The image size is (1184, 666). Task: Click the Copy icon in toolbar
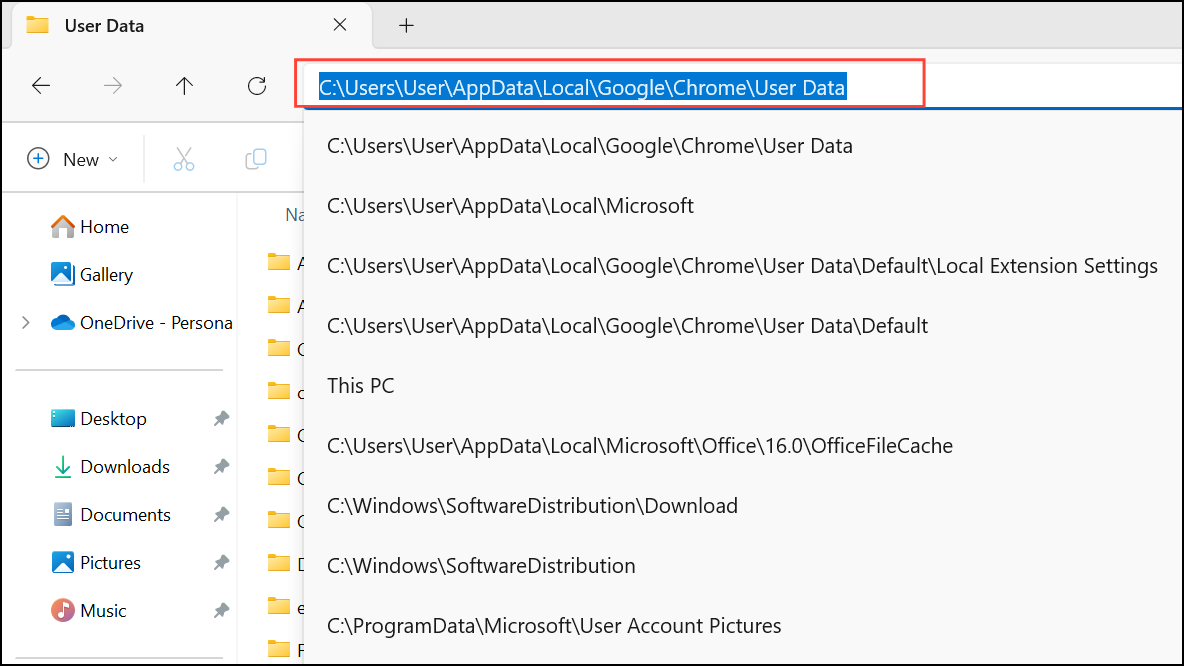[256, 159]
